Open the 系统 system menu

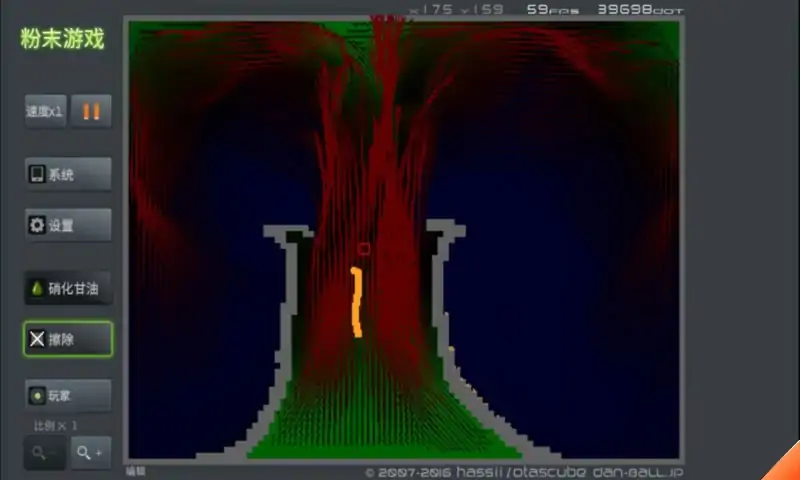67,174
